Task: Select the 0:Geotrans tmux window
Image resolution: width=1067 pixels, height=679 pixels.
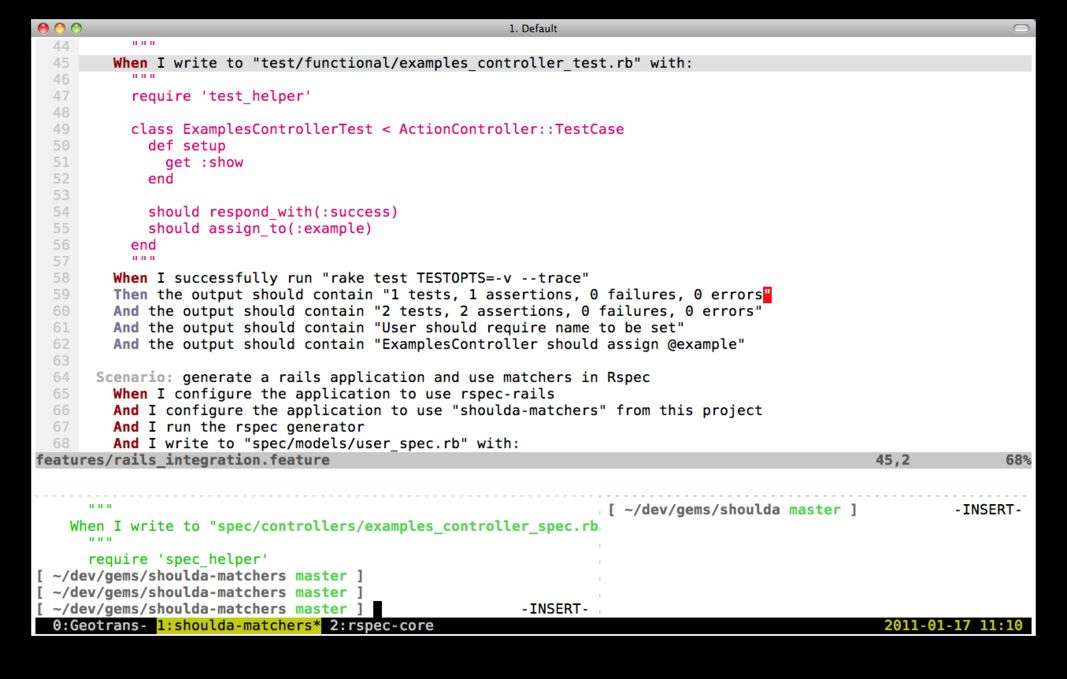Action: pyautogui.click(x=99, y=625)
